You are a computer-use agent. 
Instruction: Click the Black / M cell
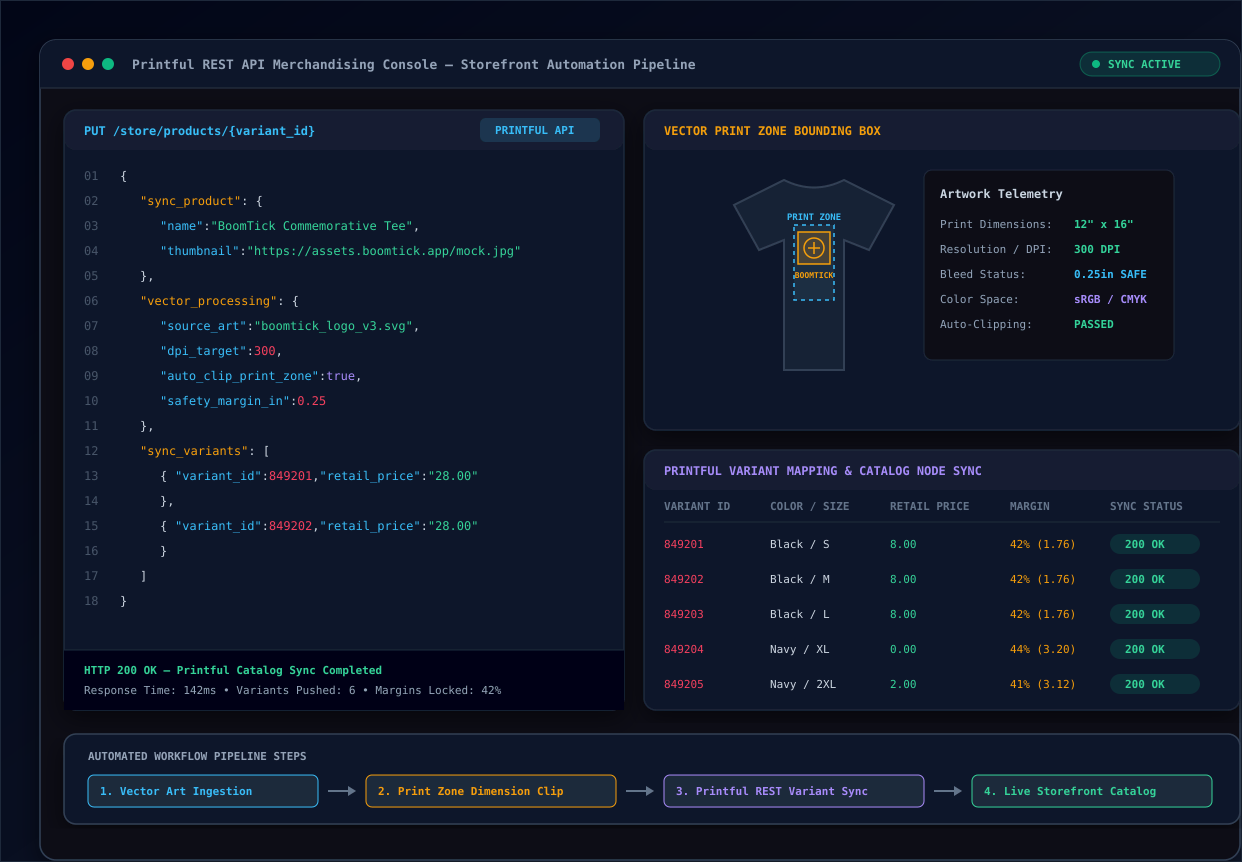tap(800, 579)
